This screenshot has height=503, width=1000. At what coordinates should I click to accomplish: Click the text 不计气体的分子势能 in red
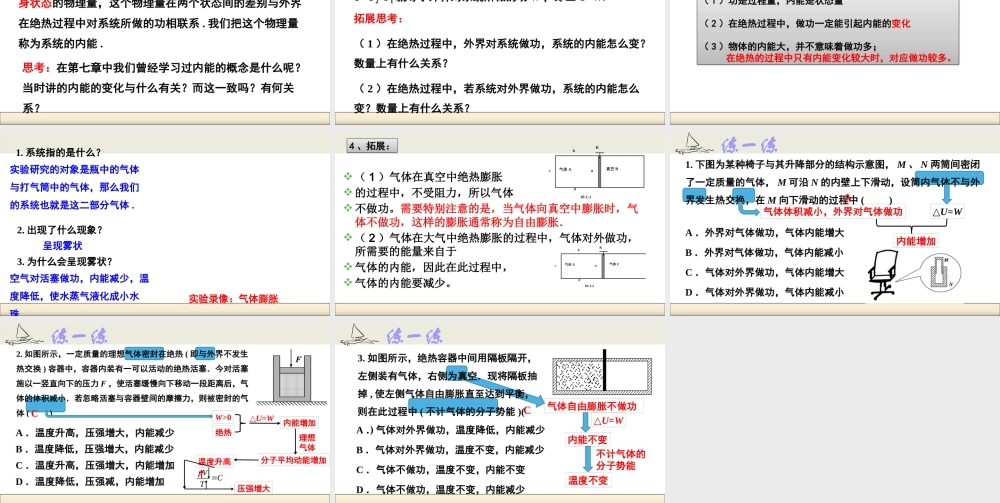pyautogui.click(x=621, y=460)
